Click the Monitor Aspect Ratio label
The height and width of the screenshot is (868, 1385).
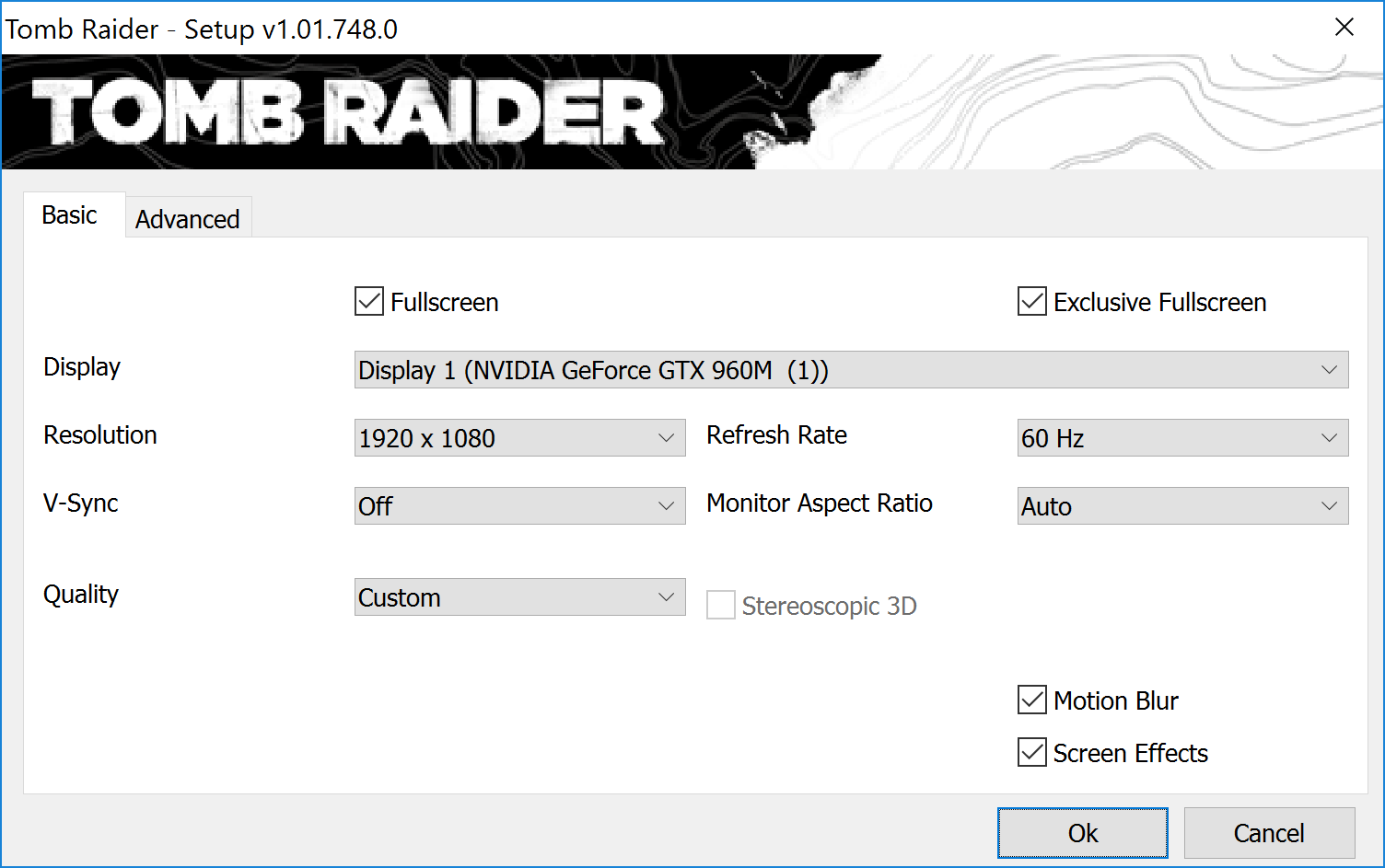pos(820,503)
